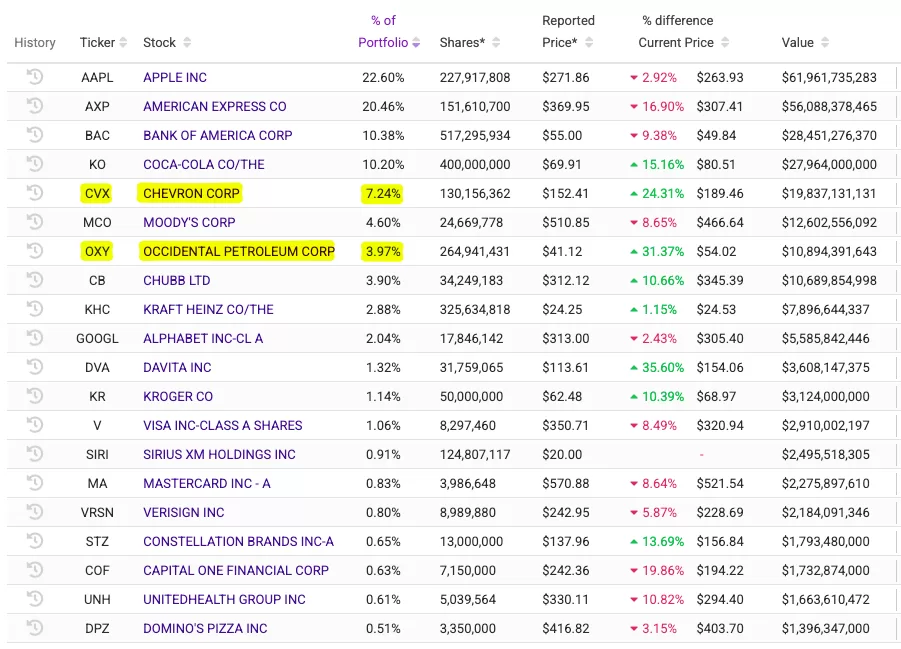This screenshot has width=901, height=649.
Task: Click history icon for Sirius XM row
Action: click(35, 454)
